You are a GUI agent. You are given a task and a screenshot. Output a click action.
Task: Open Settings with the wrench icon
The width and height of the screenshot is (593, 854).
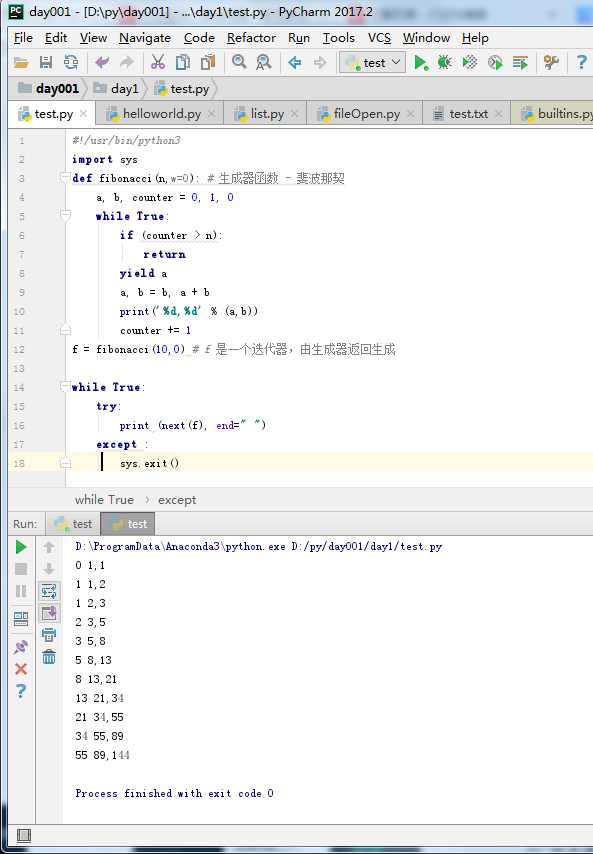551,63
